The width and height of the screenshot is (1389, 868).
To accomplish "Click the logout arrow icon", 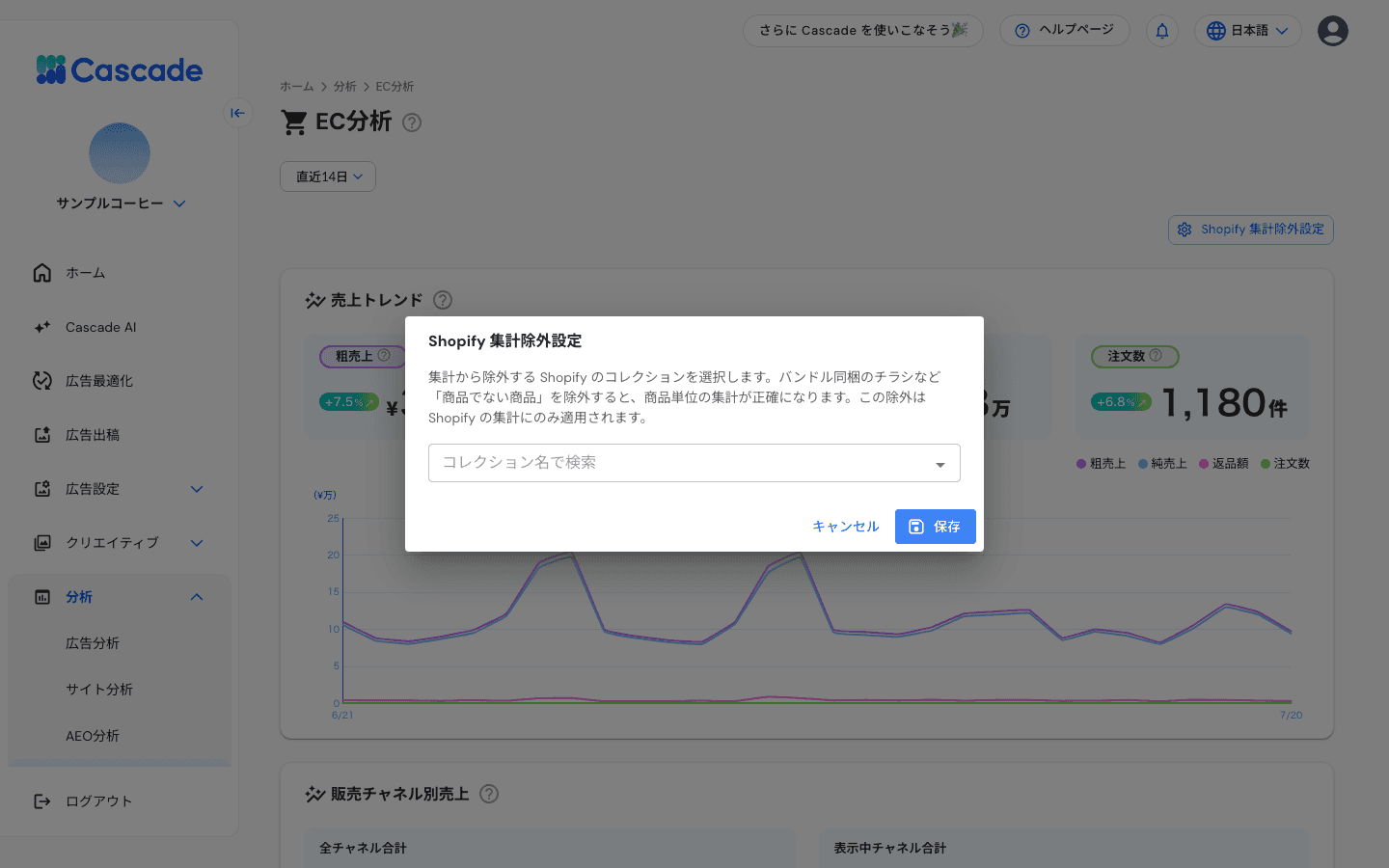I will (42, 801).
